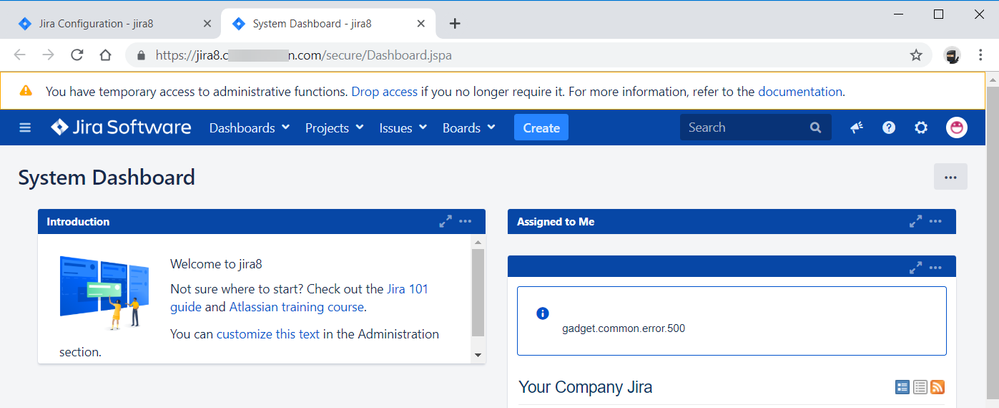Click the Introduction gadget scrollbar down arrow
999x408 pixels.
click(x=478, y=355)
